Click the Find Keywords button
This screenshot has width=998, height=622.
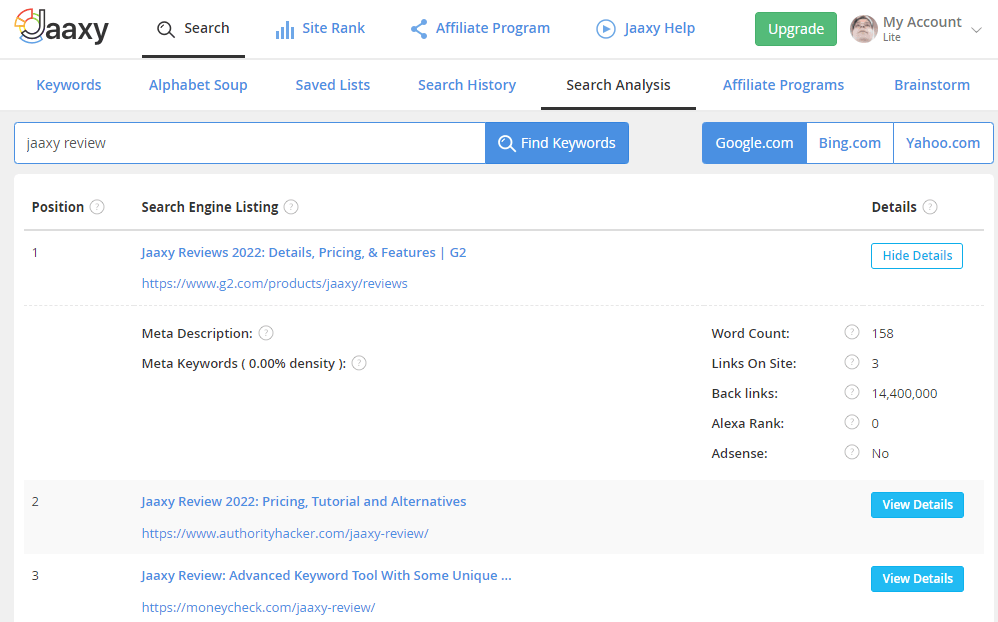[557, 143]
